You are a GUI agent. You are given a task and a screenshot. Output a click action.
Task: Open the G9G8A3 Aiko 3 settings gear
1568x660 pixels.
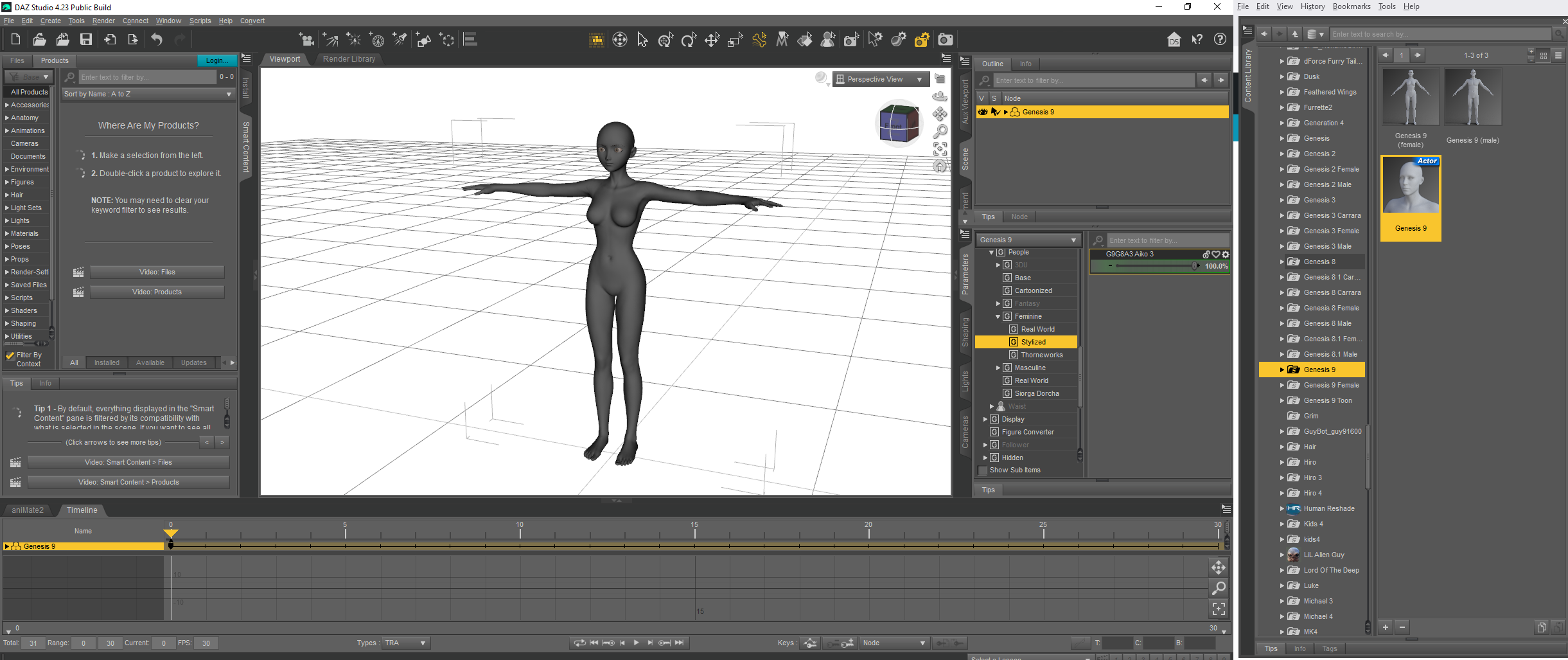click(x=1226, y=254)
